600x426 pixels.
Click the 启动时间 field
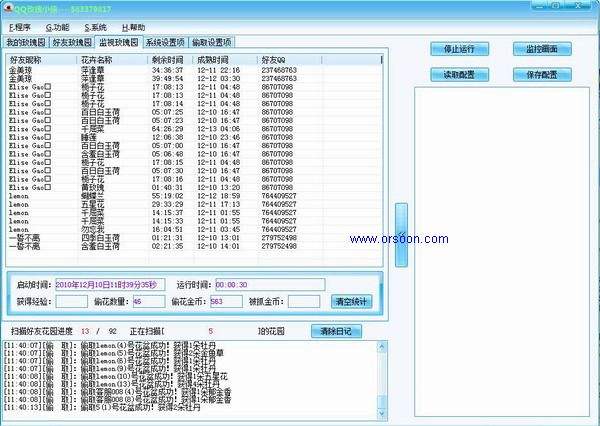pos(110,285)
